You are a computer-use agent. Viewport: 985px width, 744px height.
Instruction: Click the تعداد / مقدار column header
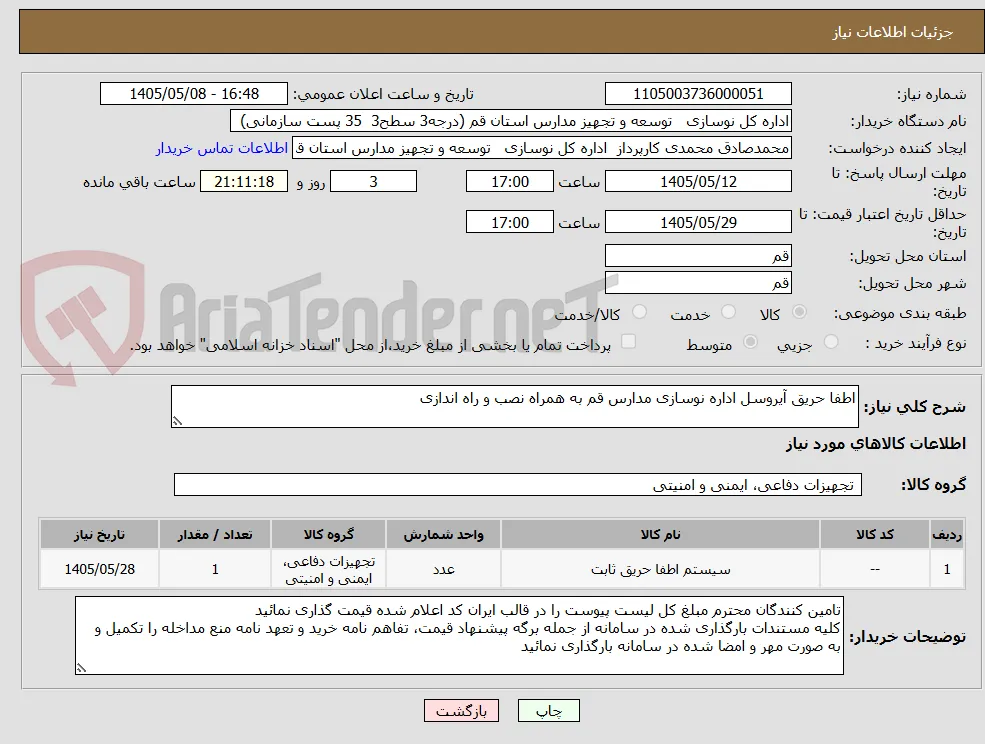pos(215,535)
